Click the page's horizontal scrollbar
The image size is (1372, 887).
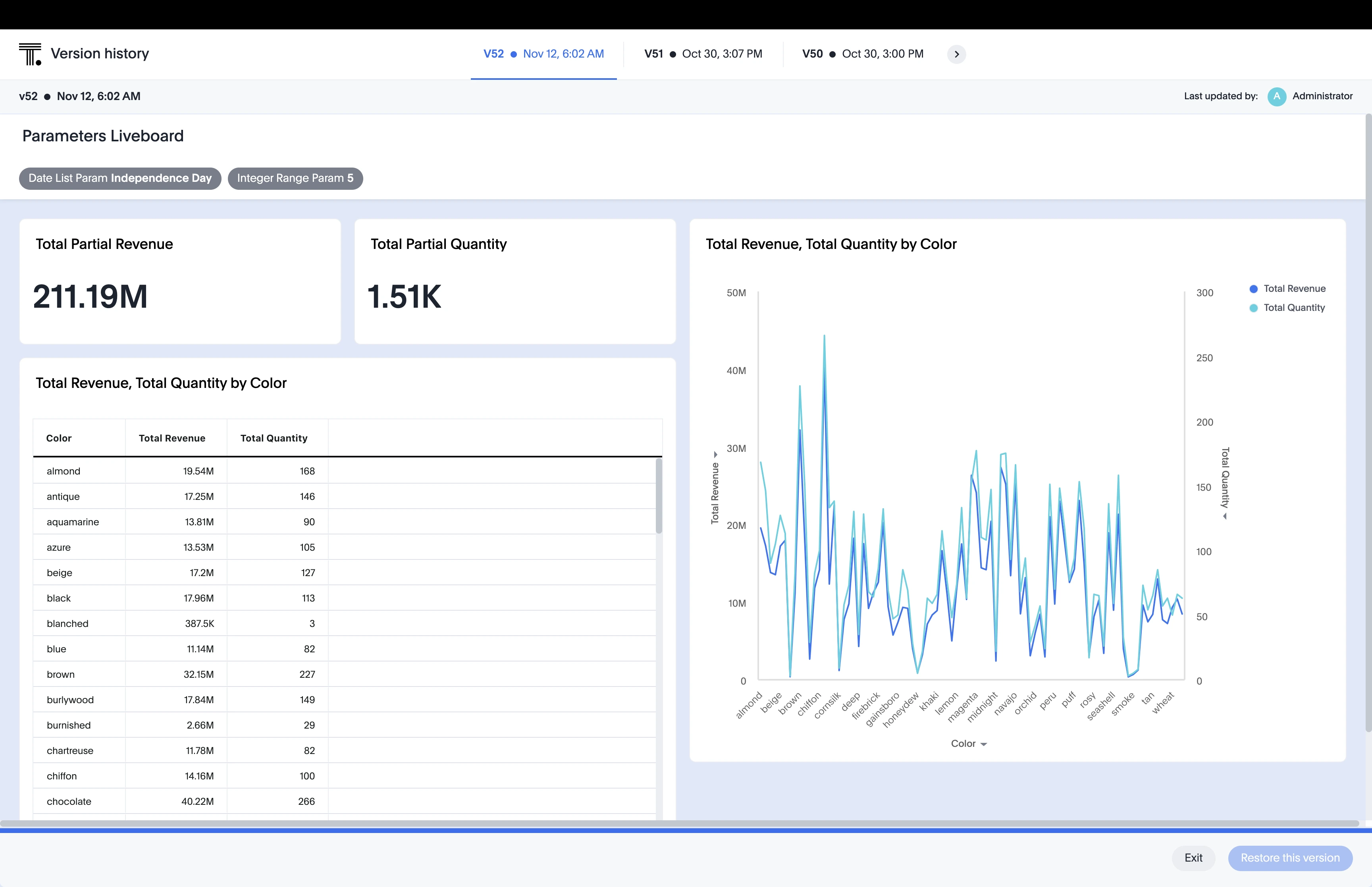(679, 823)
